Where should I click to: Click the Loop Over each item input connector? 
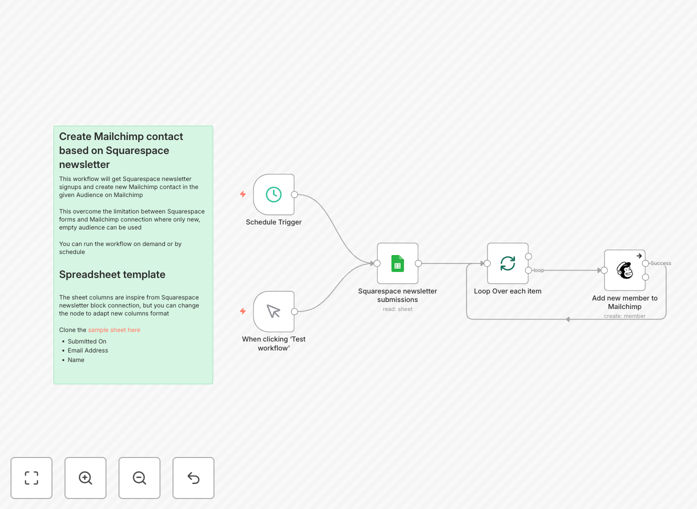tap(487, 263)
